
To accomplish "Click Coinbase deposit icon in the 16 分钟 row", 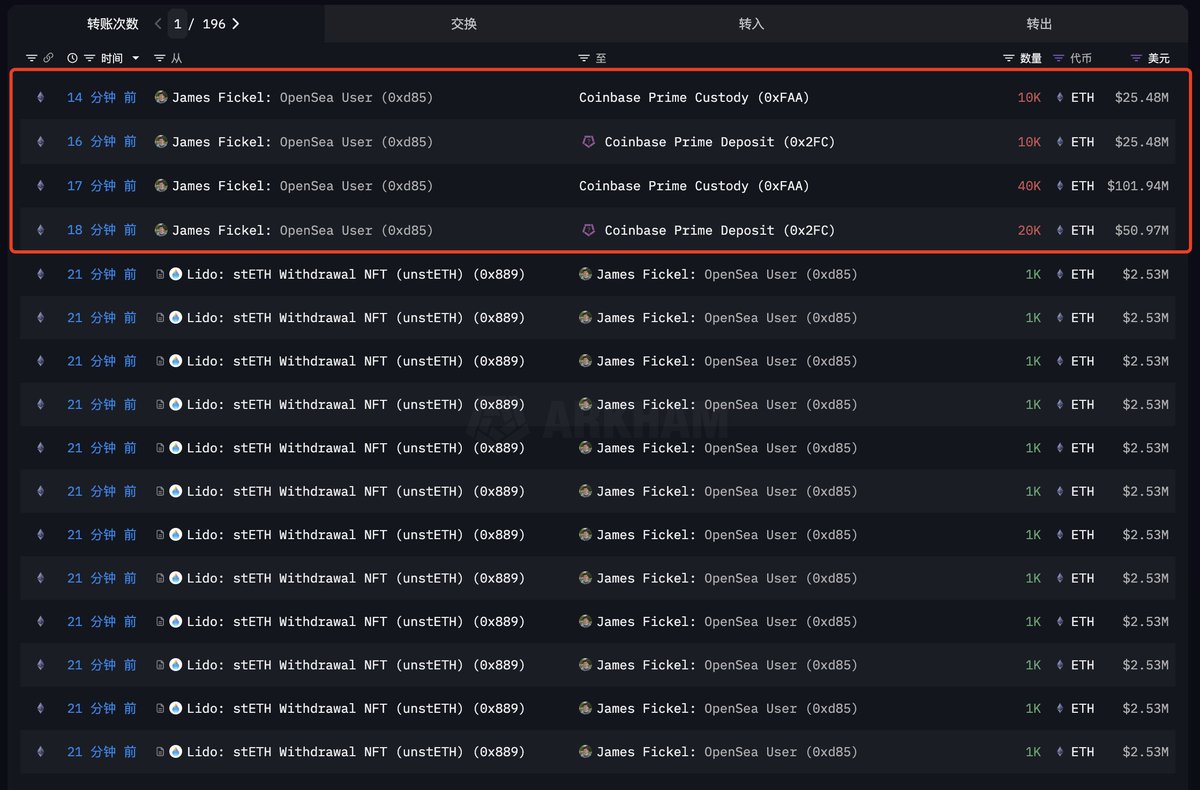I will (588, 142).
